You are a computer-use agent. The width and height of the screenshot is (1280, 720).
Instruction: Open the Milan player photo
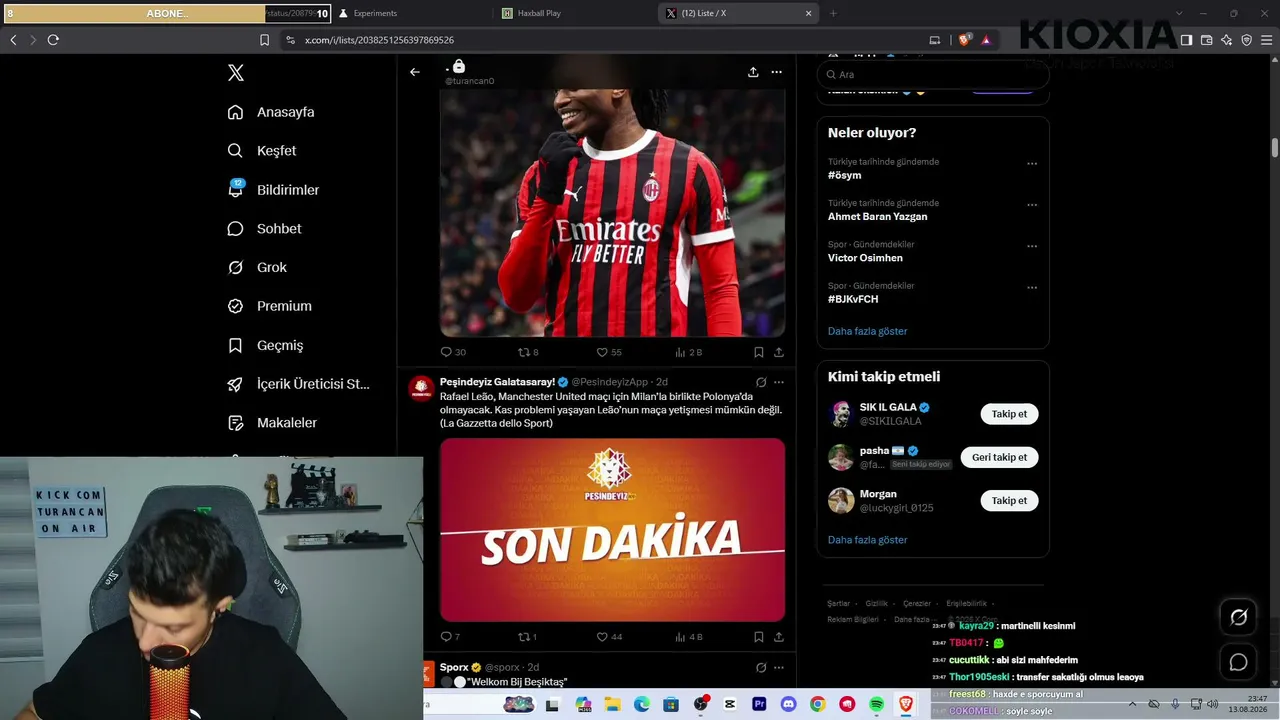coord(613,212)
